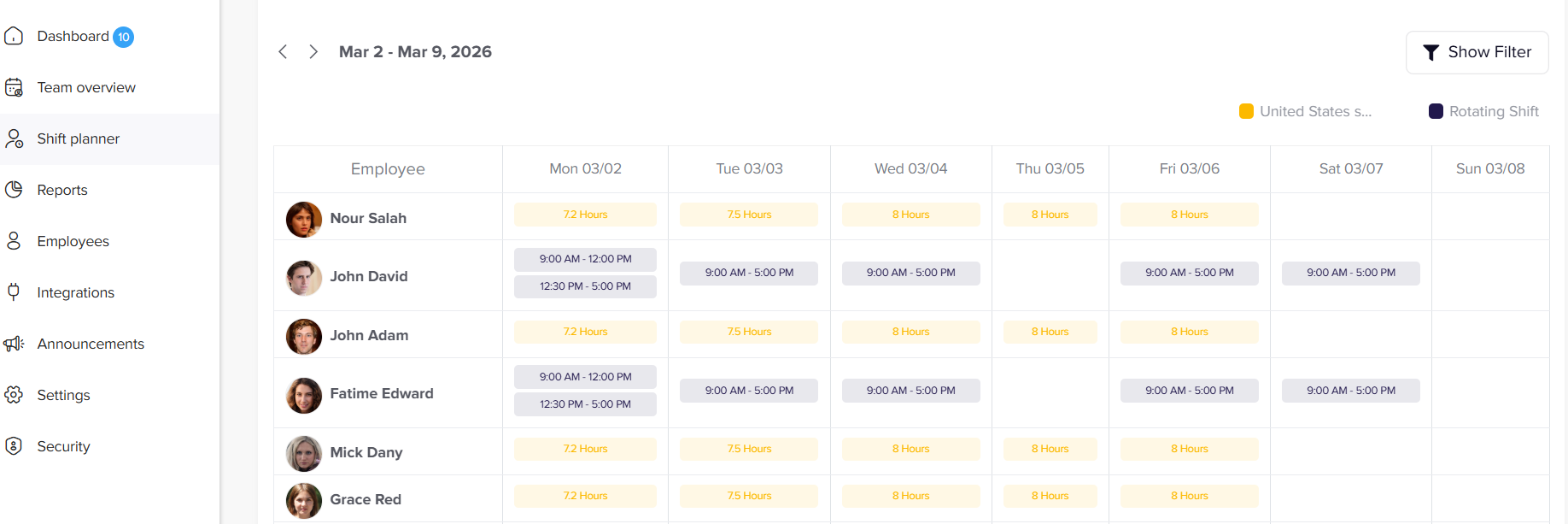Select John David's Monday 9:00 AM - 12:00 PM shift
This screenshot has width=1568, height=524.
point(585,259)
